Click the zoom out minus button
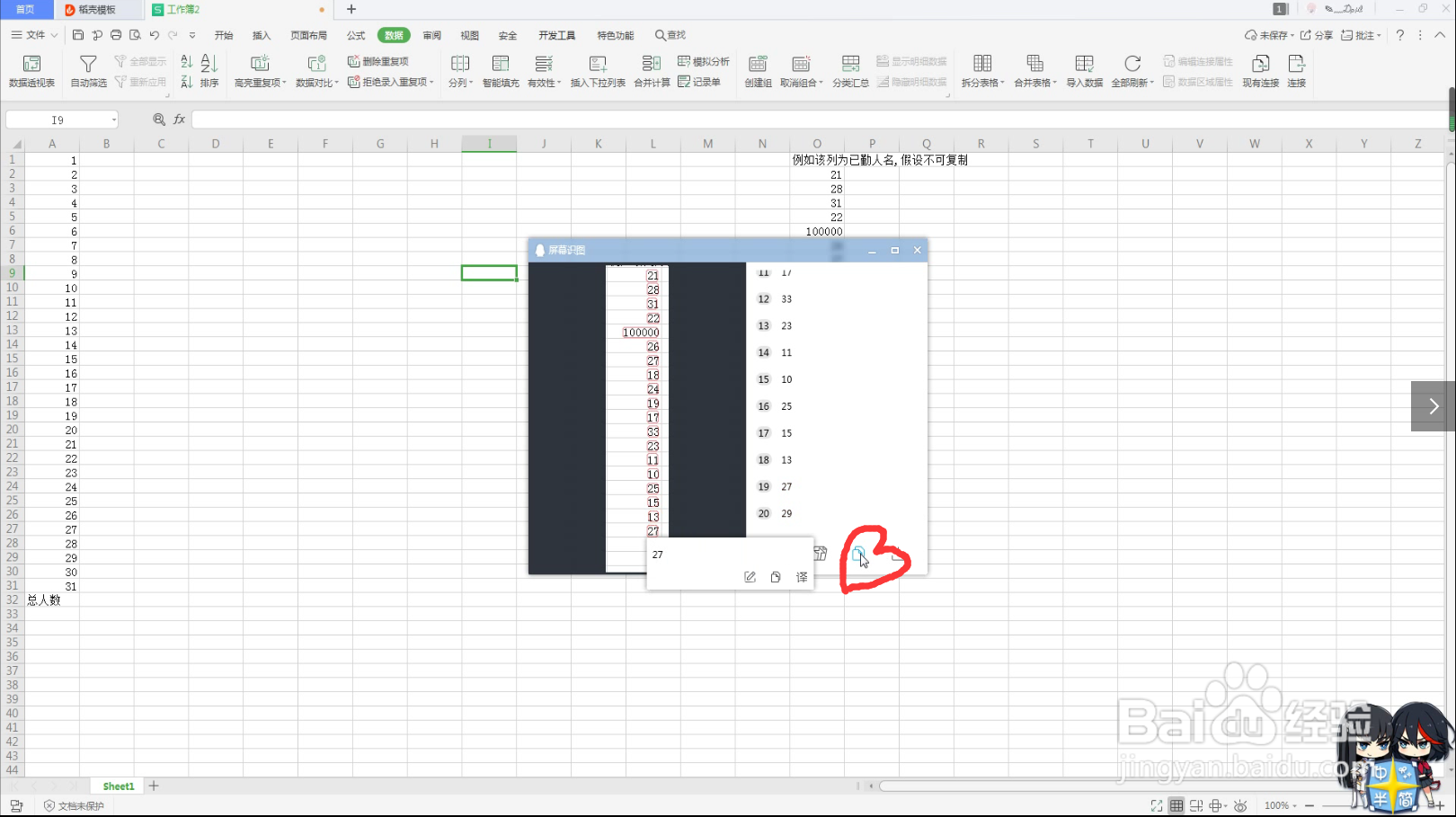1456x817 pixels. [1310, 805]
